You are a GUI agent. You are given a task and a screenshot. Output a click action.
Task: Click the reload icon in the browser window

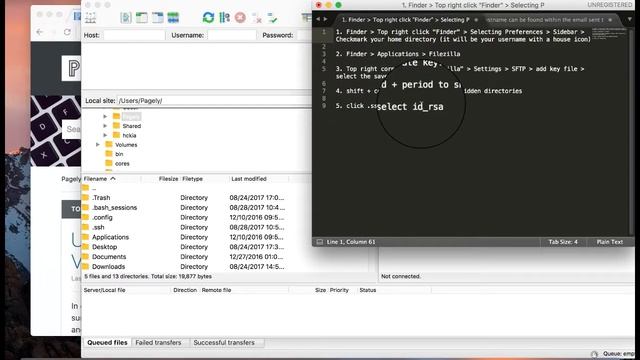[67, 32]
